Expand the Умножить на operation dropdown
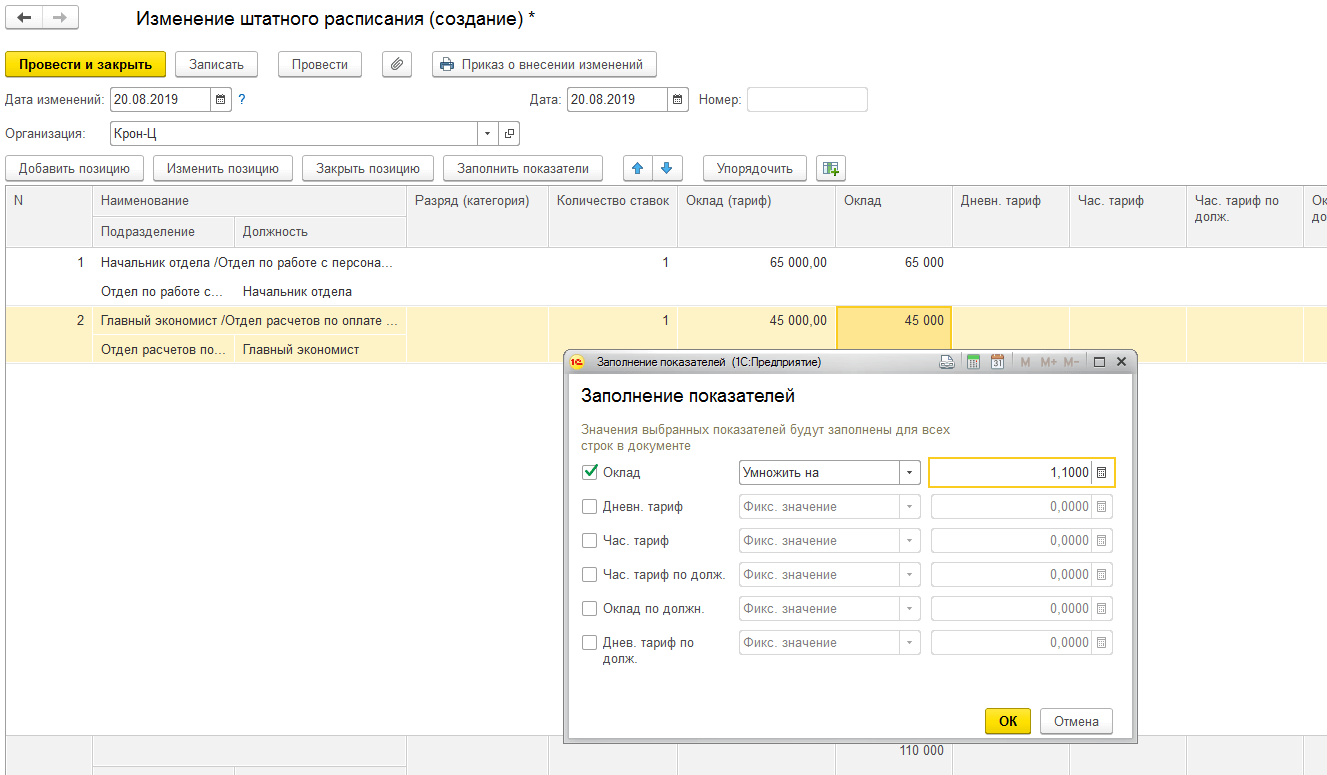The width and height of the screenshot is (1327, 775). click(909, 472)
